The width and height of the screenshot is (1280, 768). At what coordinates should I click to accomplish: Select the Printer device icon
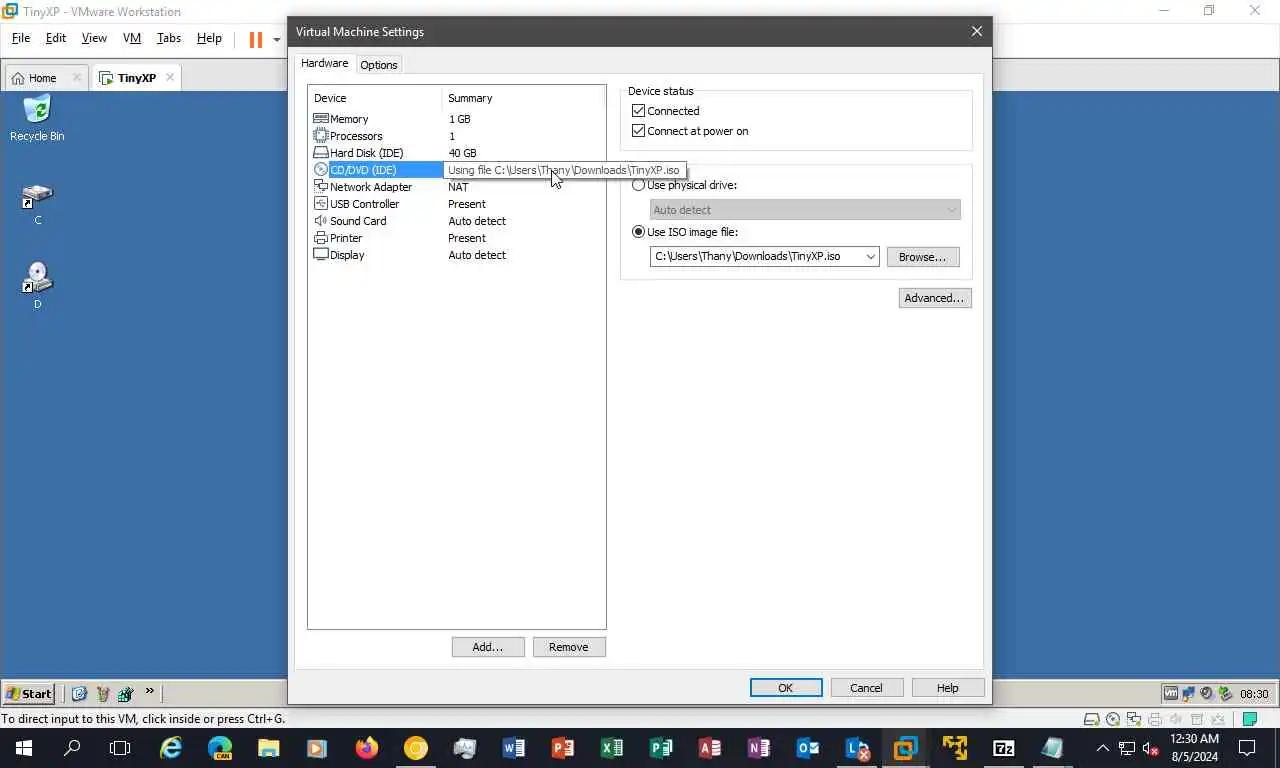coord(321,238)
